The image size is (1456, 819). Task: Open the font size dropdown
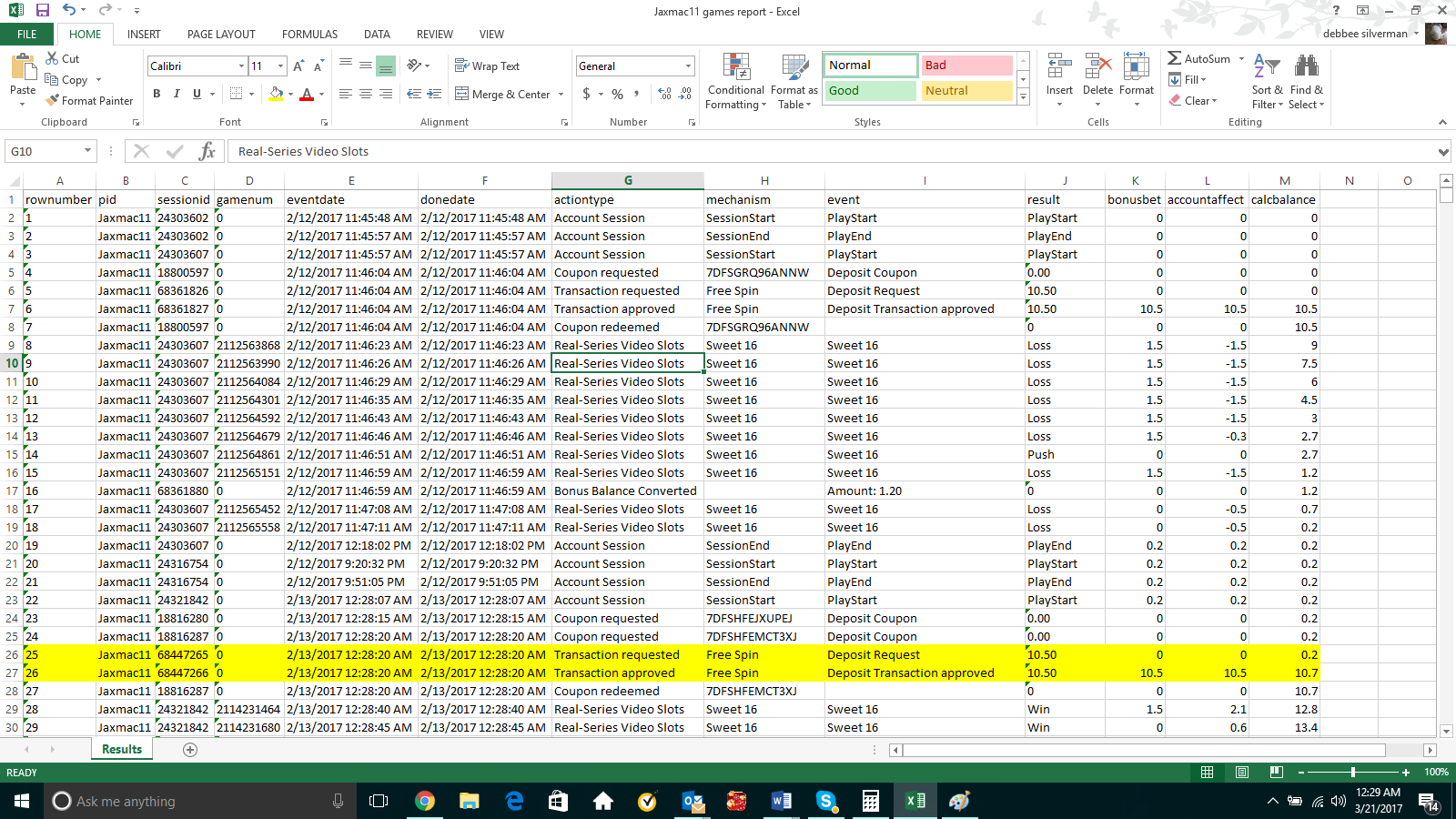click(x=280, y=66)
